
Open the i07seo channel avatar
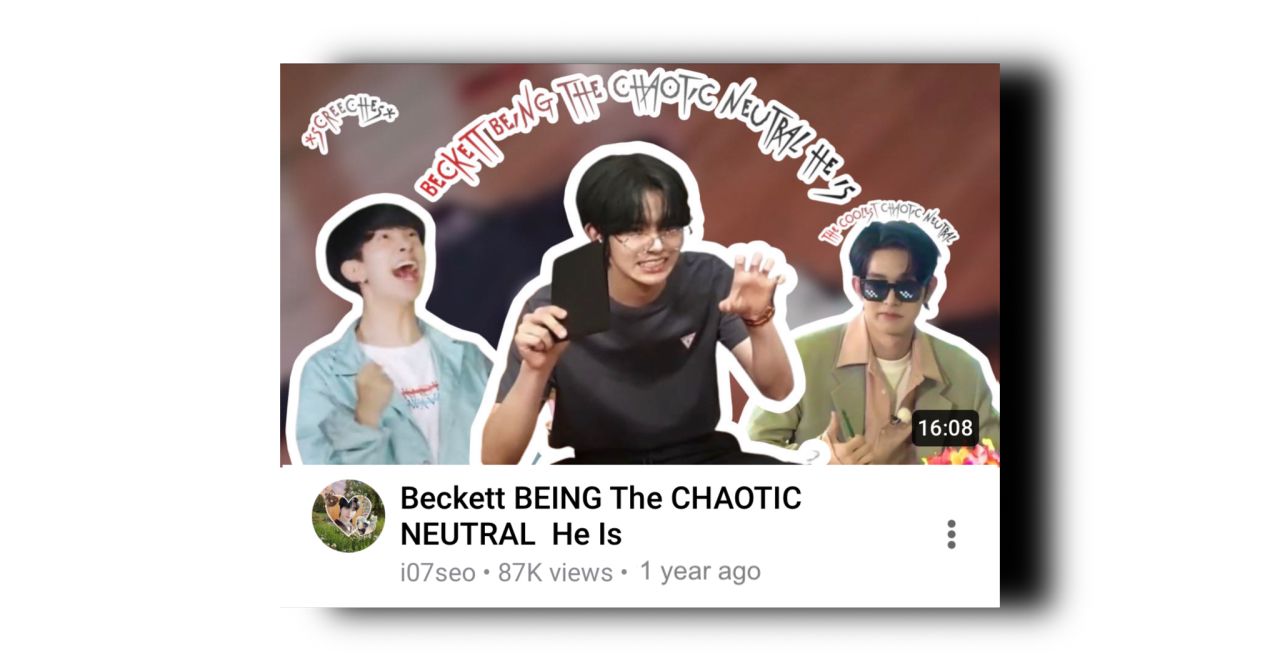348,516
